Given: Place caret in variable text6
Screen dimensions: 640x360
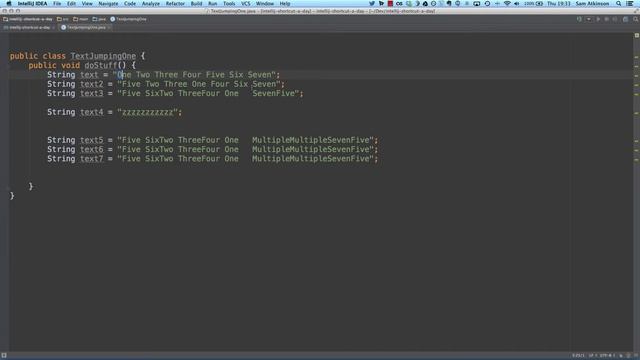Looking at the screenshot, I should (91, 149).
